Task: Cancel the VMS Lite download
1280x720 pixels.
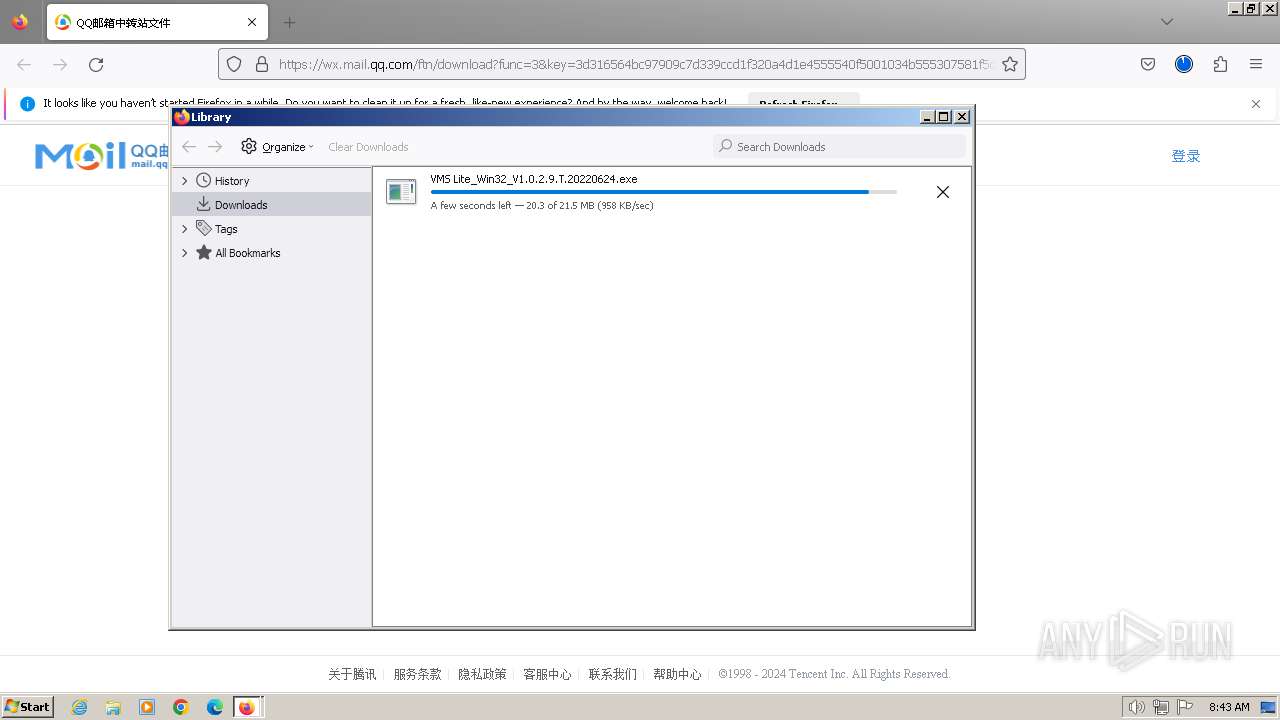Action: tap(942, 192)
